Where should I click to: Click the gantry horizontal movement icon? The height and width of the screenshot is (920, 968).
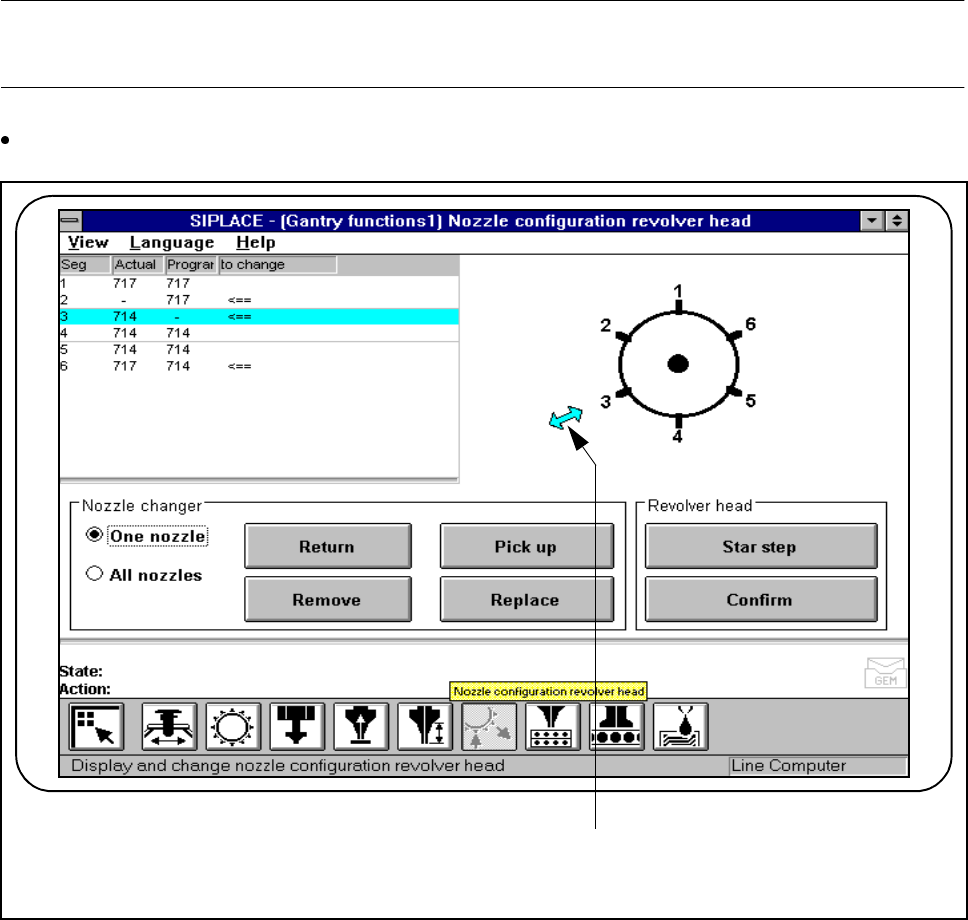168,727
